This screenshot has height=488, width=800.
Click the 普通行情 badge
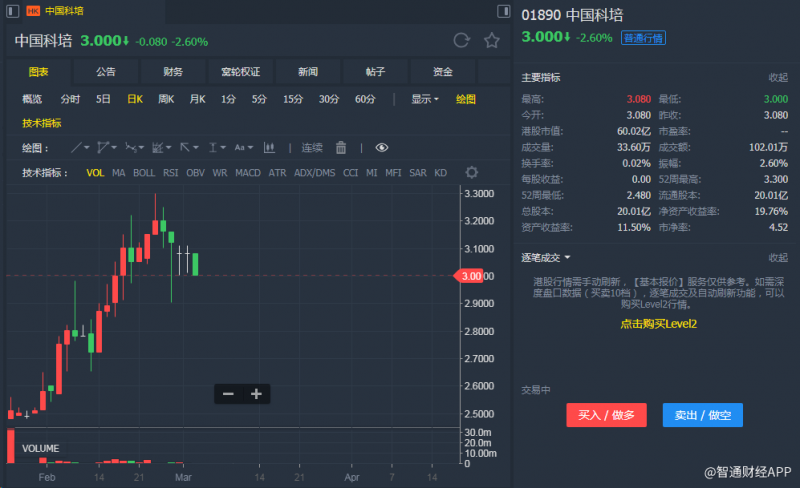[643, 38]
